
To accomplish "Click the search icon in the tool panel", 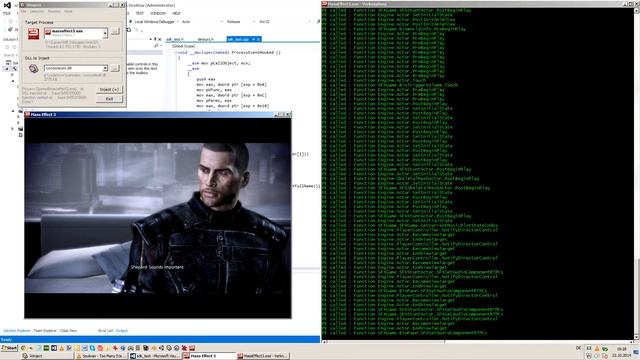I will [x=156, y=46].
